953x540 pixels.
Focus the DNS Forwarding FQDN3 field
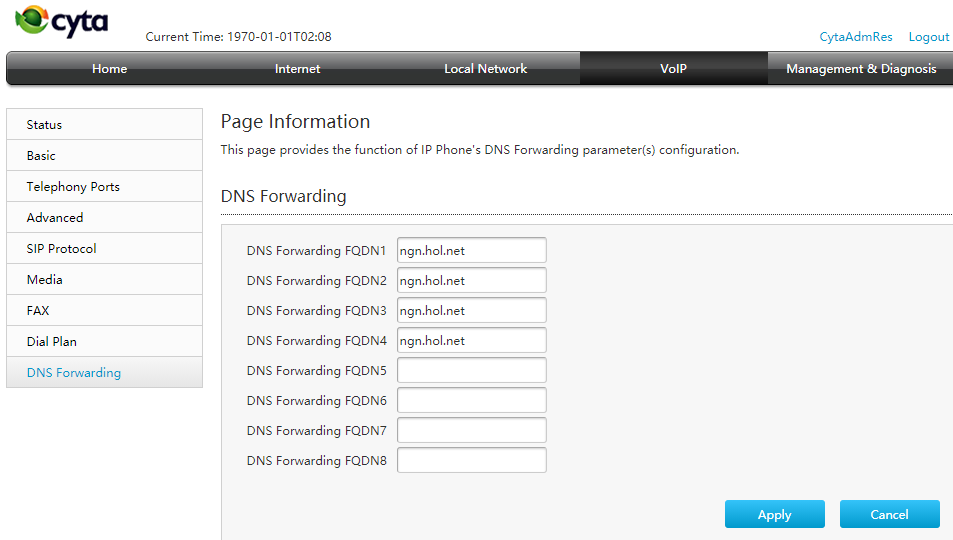tap(472, 310)
